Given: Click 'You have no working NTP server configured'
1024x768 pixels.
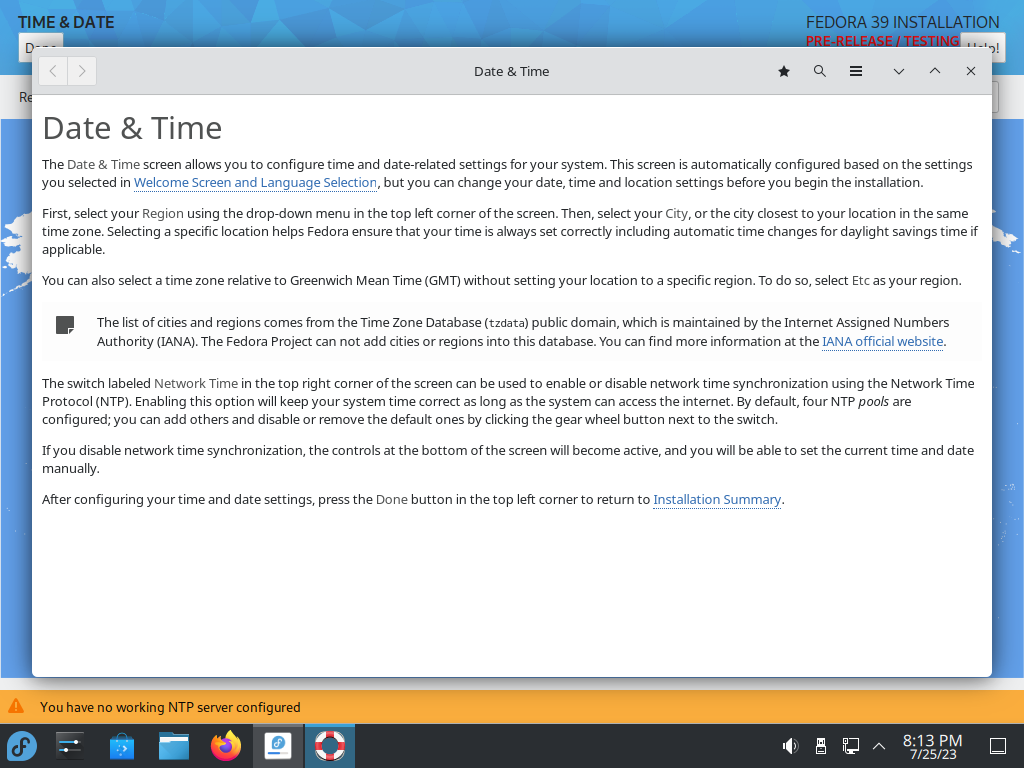Looking at the screenshot, I should 170,707.
